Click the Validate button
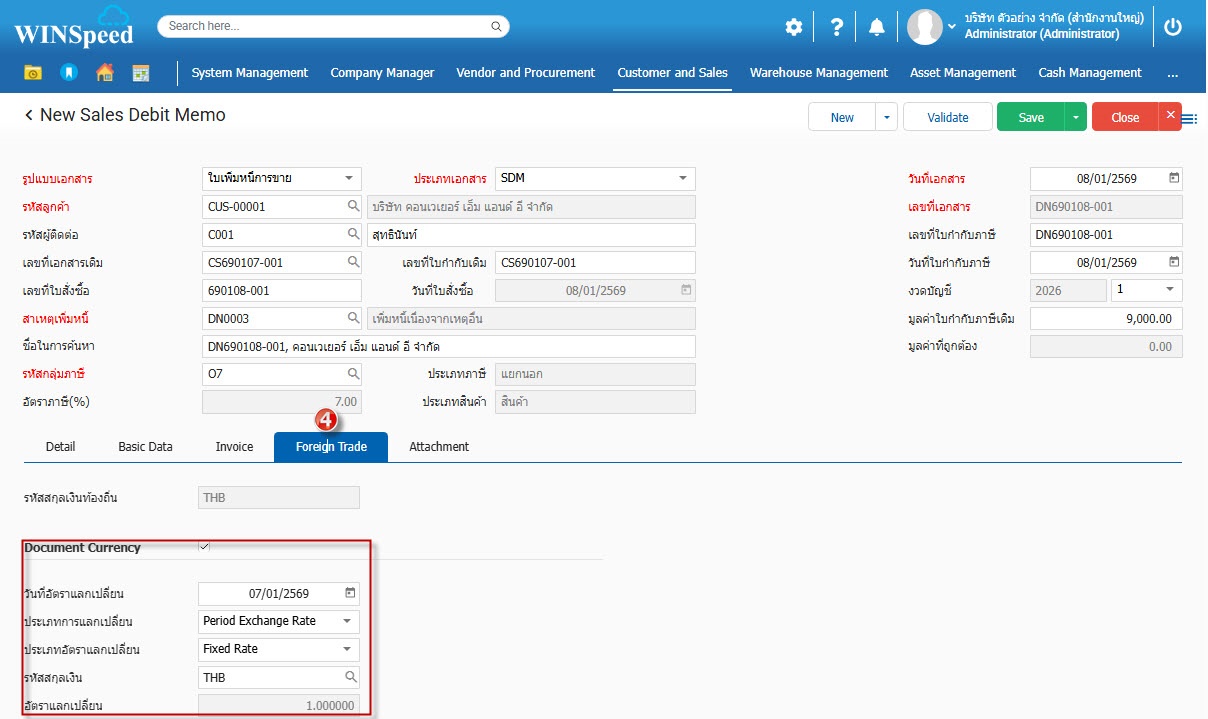 (947, 117)
